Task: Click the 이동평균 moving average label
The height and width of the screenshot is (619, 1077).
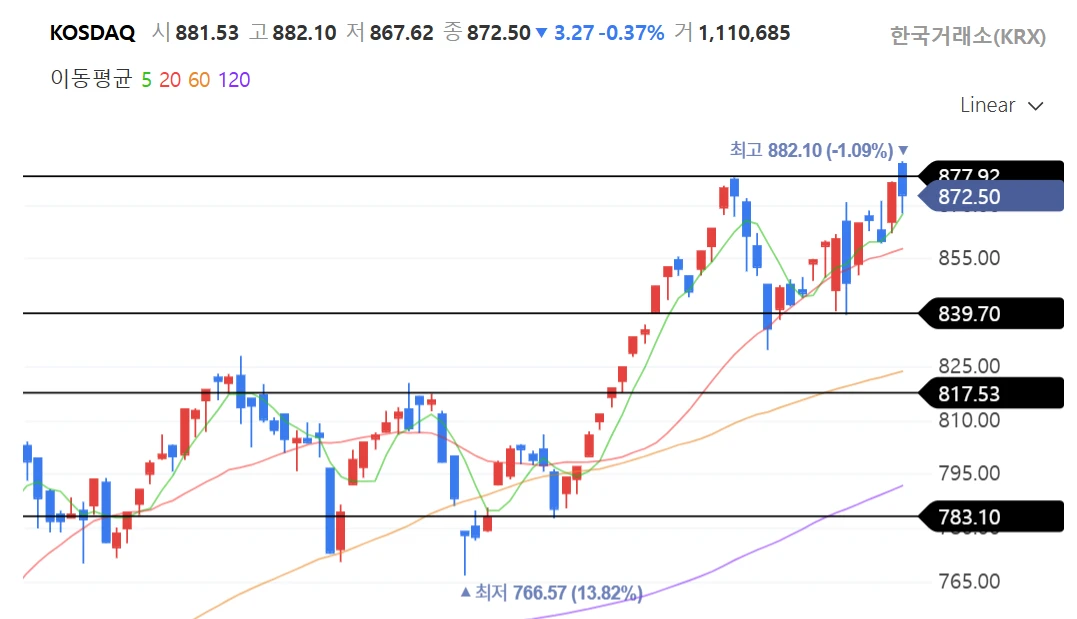Action: (x=91, y=80)
